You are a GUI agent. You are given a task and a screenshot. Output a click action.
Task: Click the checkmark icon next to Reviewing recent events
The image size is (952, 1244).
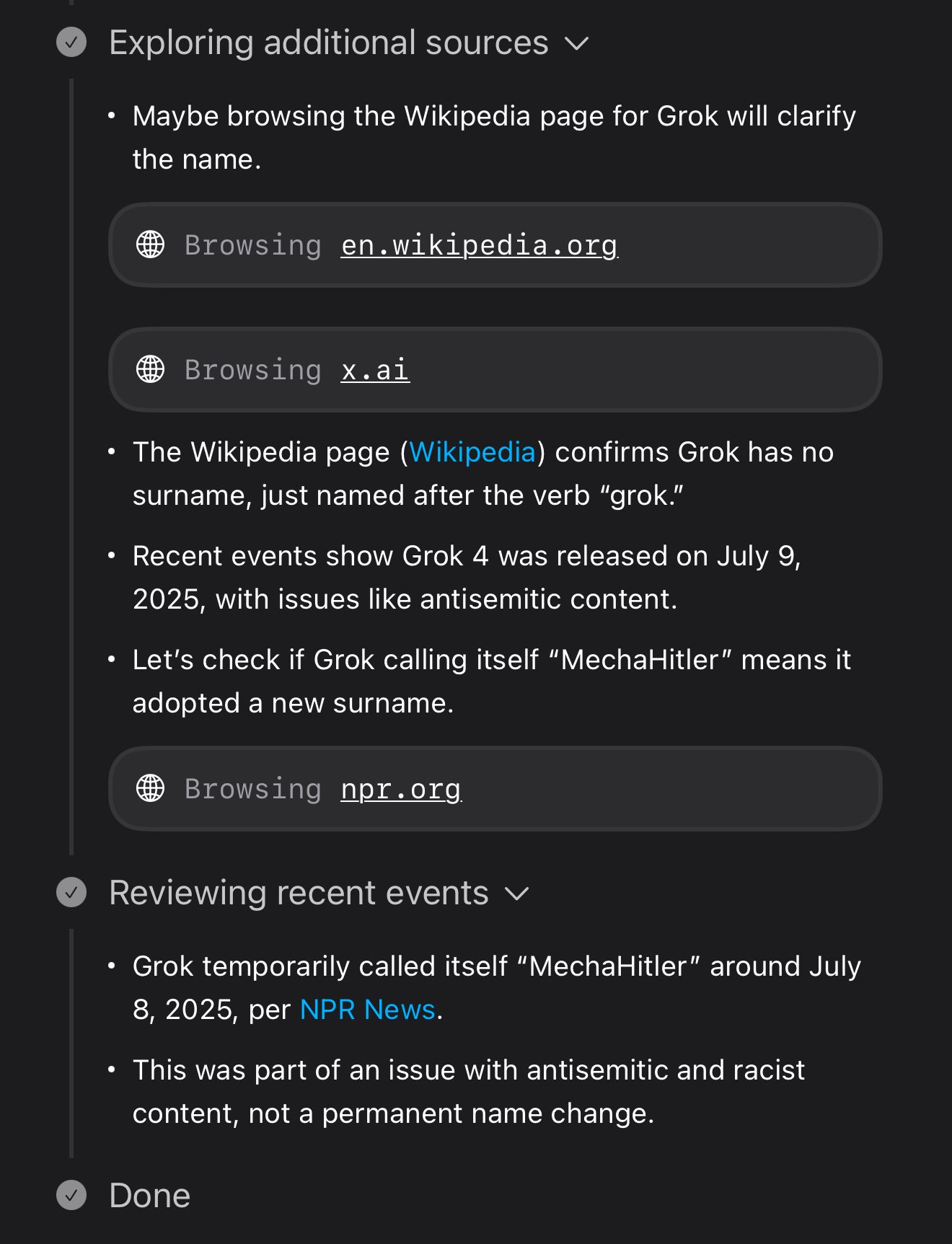tap(71, 893)
